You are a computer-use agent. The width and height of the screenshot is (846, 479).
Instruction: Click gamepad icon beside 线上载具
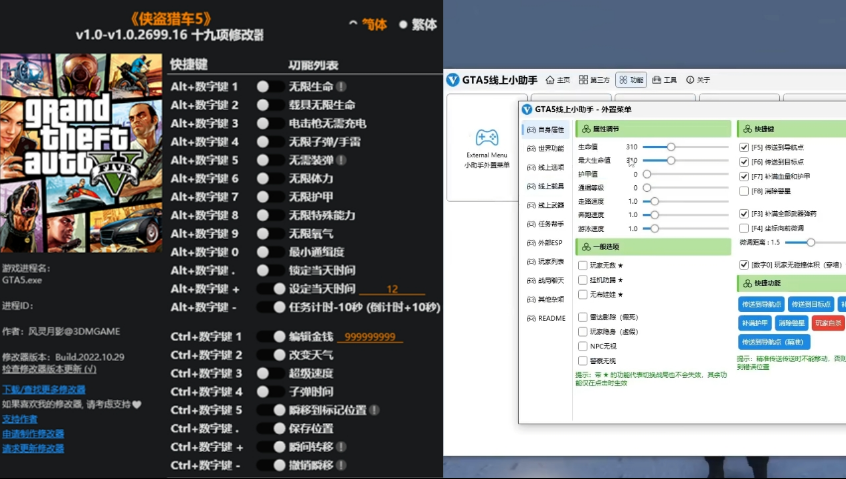[531, 186]
